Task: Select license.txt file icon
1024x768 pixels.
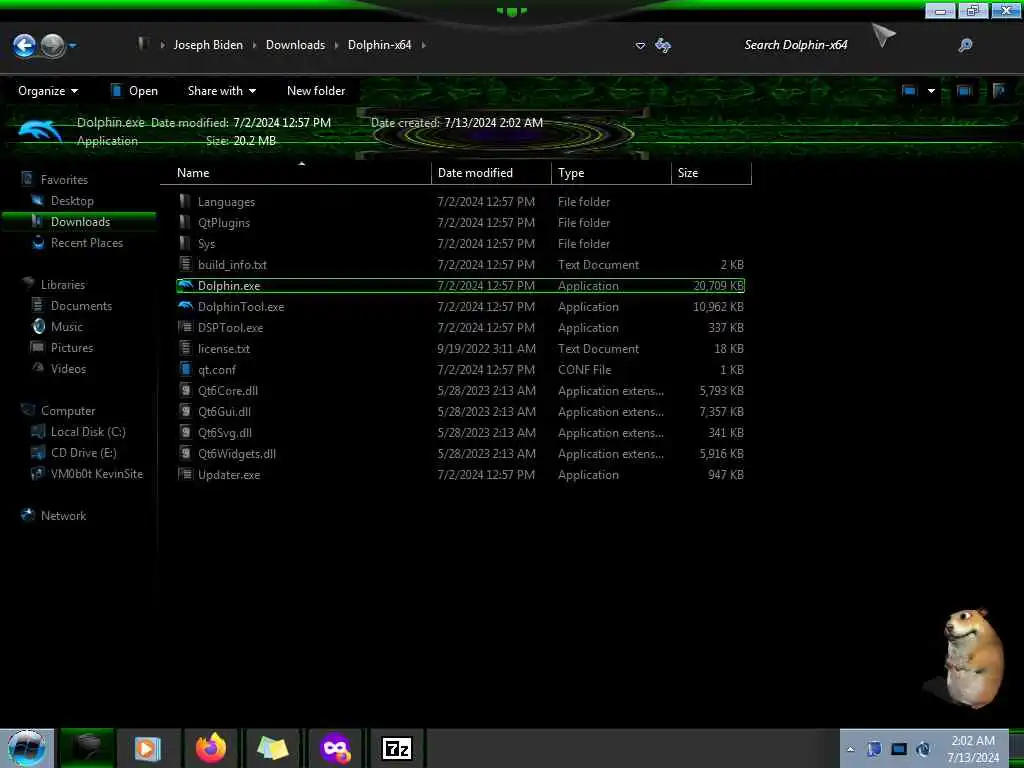Action: click(185, 348)
